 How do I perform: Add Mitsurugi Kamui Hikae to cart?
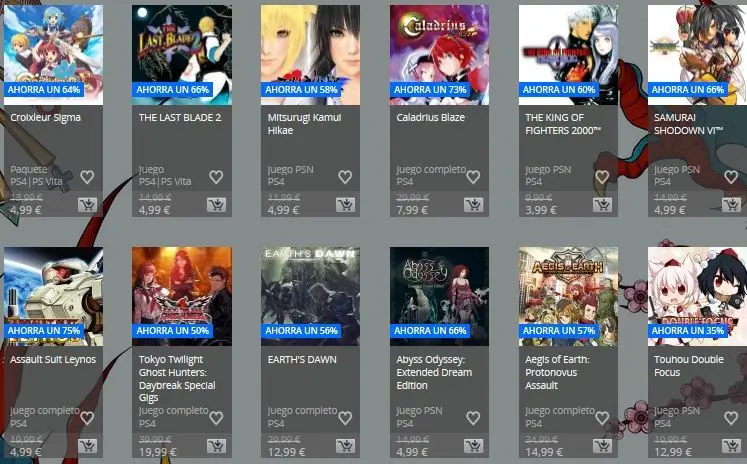[345, 205]
